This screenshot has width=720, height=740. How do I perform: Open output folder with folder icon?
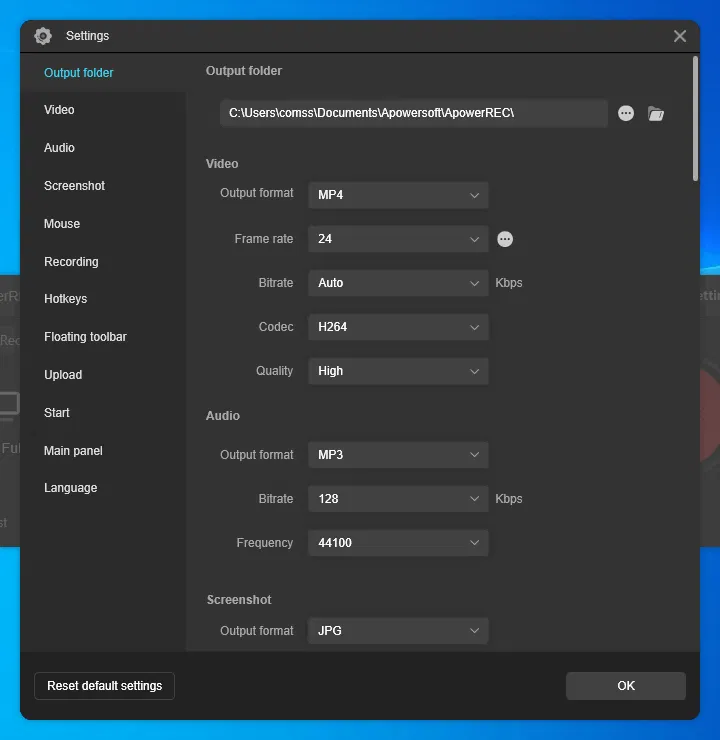(656, 114)
